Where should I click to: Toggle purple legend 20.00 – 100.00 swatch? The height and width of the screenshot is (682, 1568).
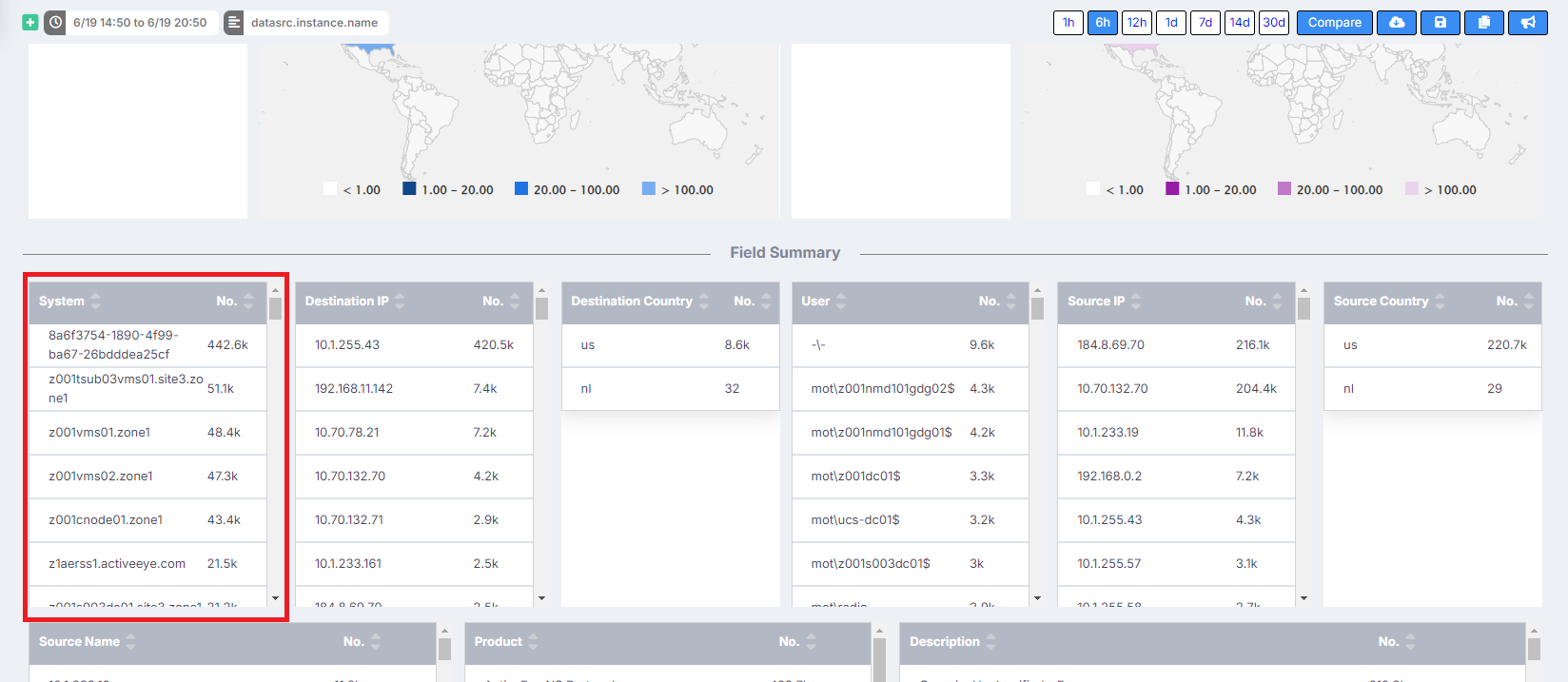tap(1284, 188)
